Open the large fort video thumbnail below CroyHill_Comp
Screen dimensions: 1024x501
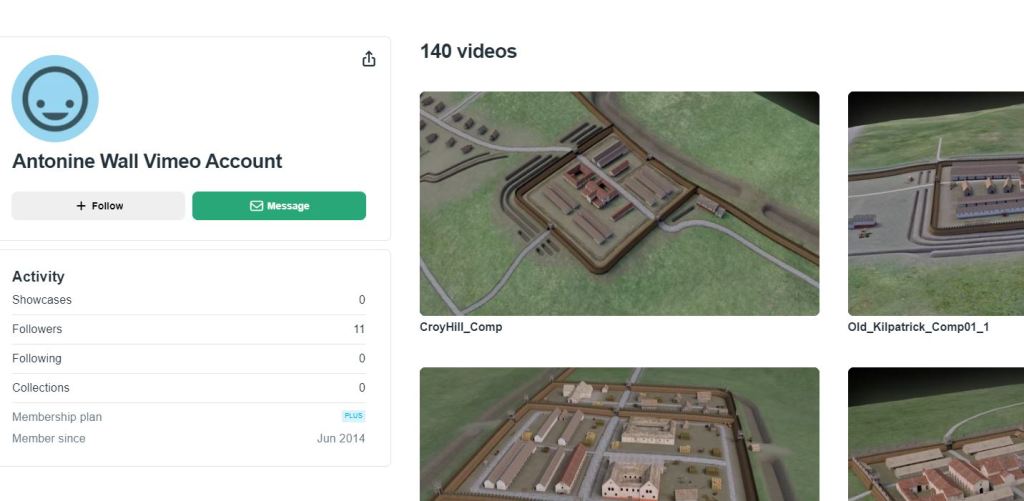click(619, 434)
